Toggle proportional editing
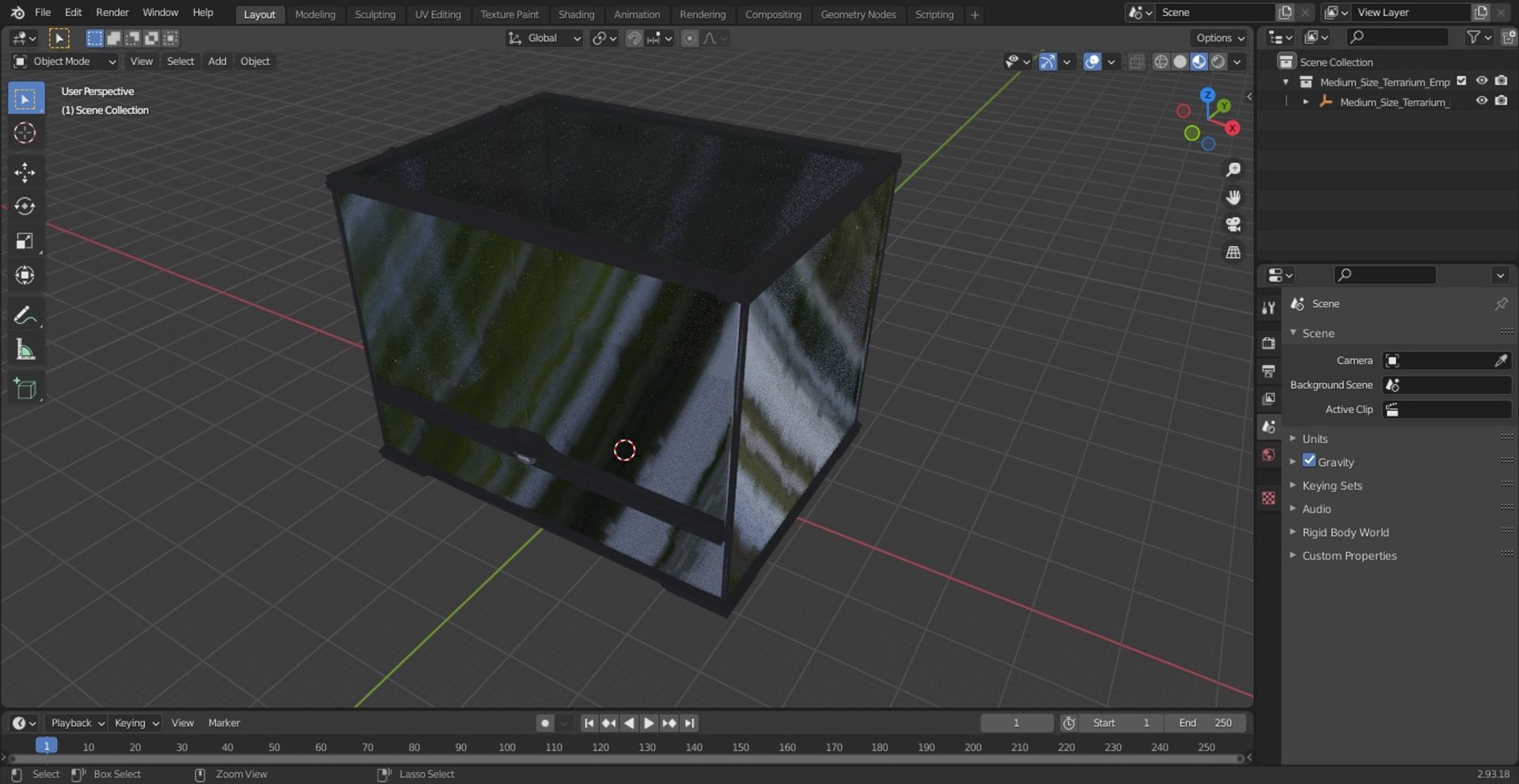The image size is (1519, 784). (x=690, y=38)
